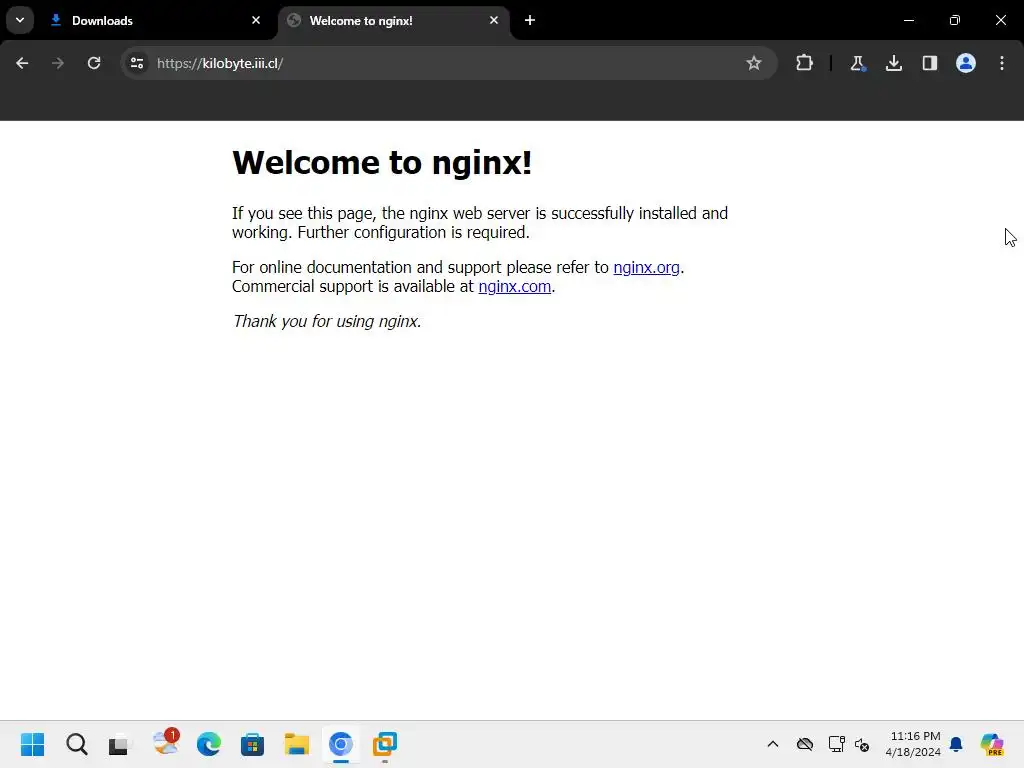This screenshot has width=1024, height=768.
Task: Open the Chrome three-dot menu
Action: pyautogui.click(x=1002, y=63)
